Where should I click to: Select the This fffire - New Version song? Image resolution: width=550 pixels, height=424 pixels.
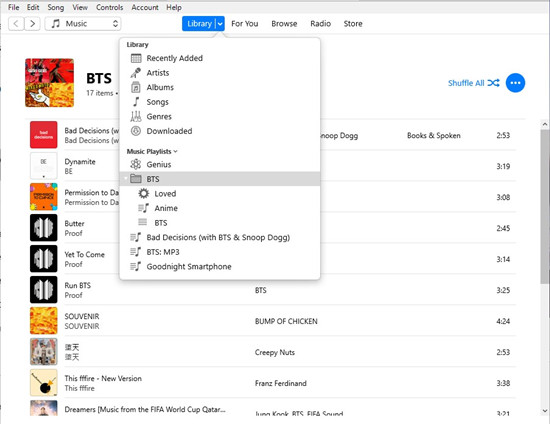[103, 378]
